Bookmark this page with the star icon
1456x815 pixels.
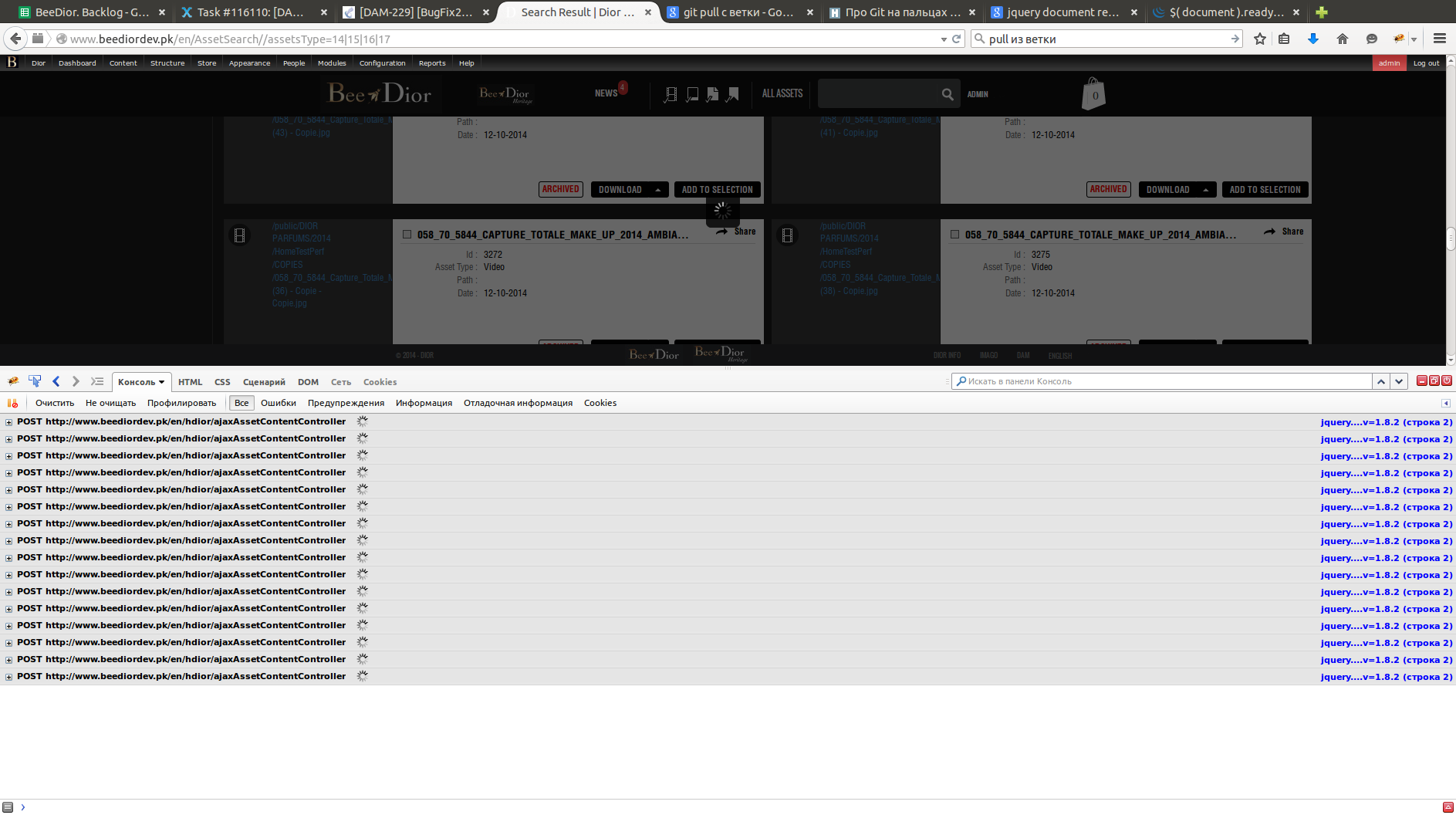tap(1260, 39)
